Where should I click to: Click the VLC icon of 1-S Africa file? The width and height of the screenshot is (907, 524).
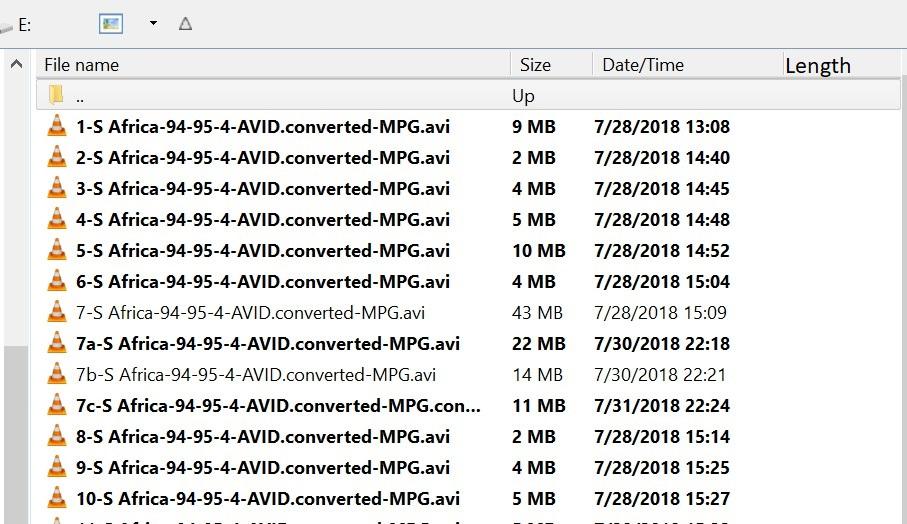click(57, 126)
